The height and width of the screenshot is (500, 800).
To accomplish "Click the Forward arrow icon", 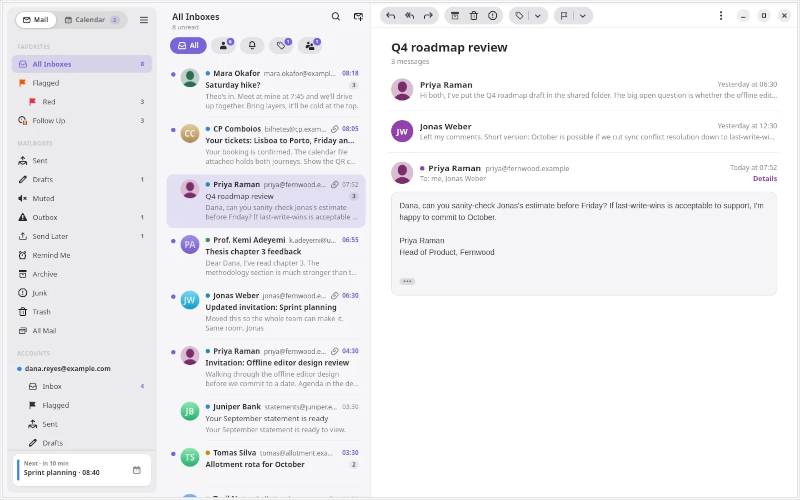I will click(x=428, y=16).
